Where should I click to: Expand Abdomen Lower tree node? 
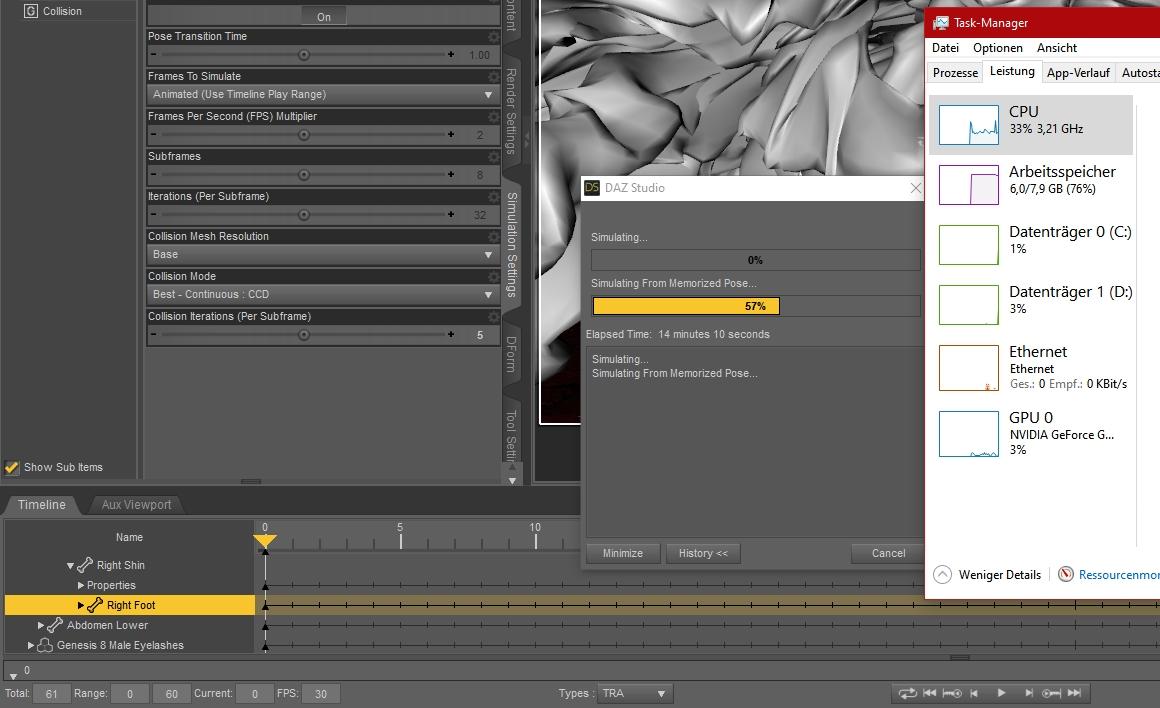click(41, 625)
